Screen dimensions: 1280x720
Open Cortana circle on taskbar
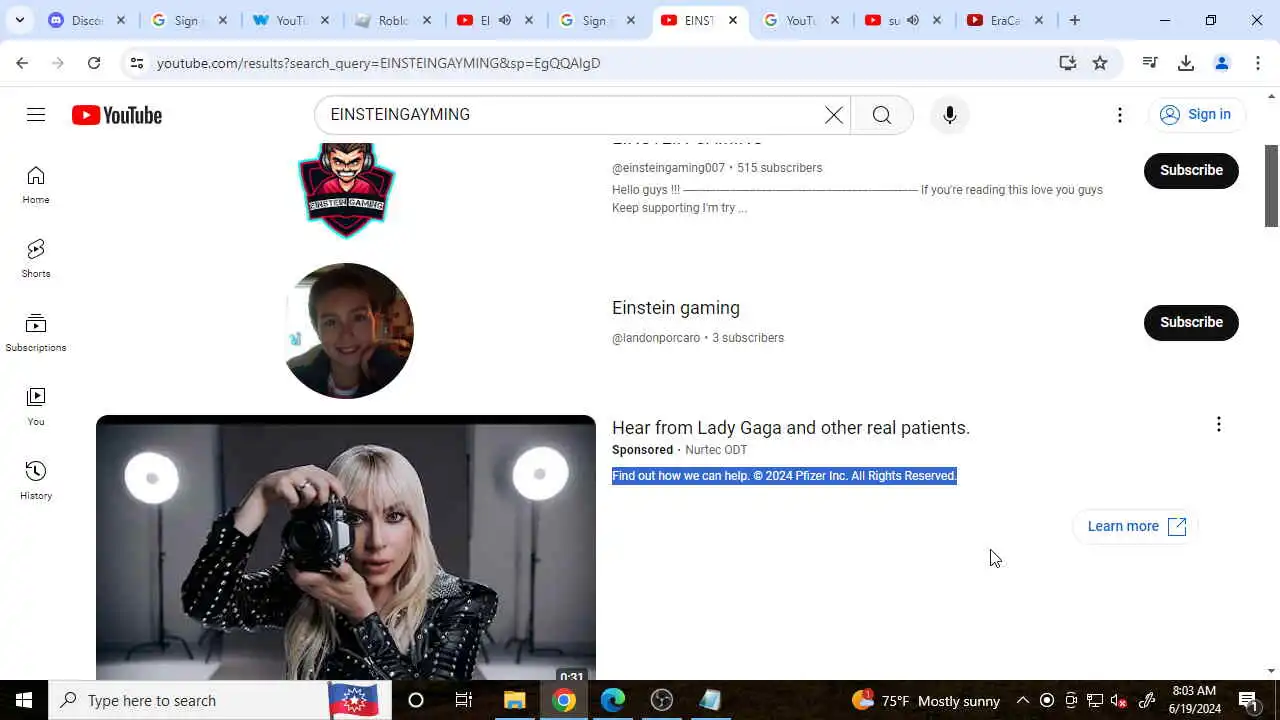[416, 700]
